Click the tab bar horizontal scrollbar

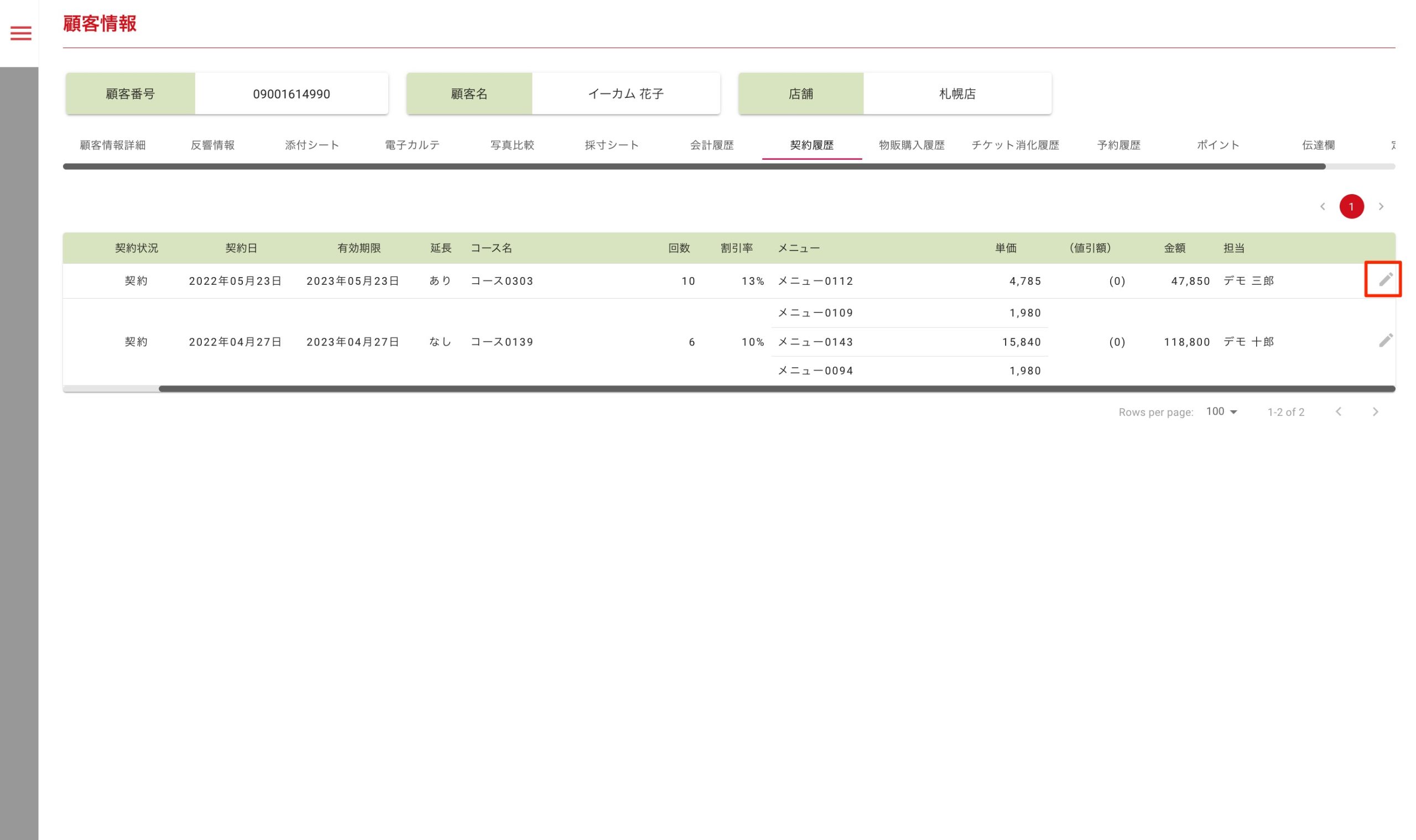coord(694,167)
